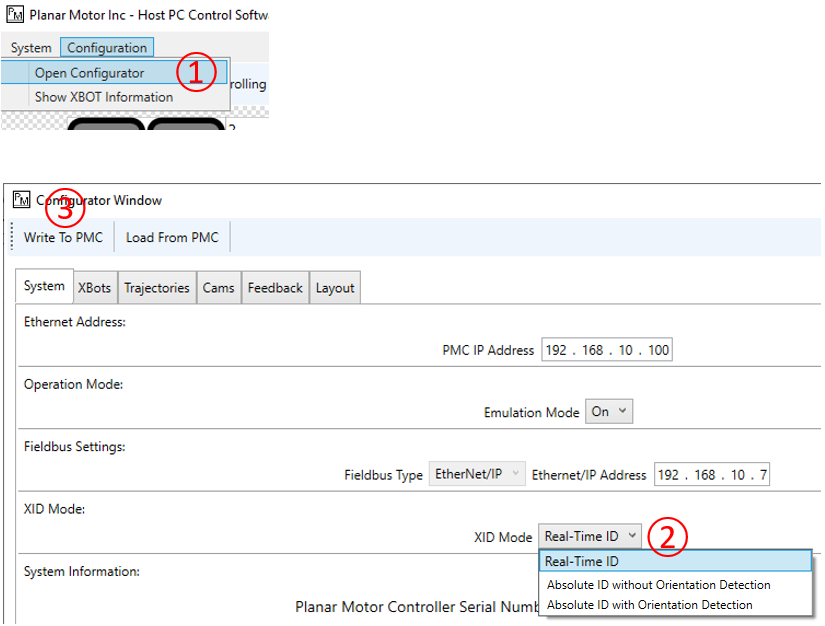Choose Absolute ID with Orientation Detection
Screen dimensions: 825x626
649,604
